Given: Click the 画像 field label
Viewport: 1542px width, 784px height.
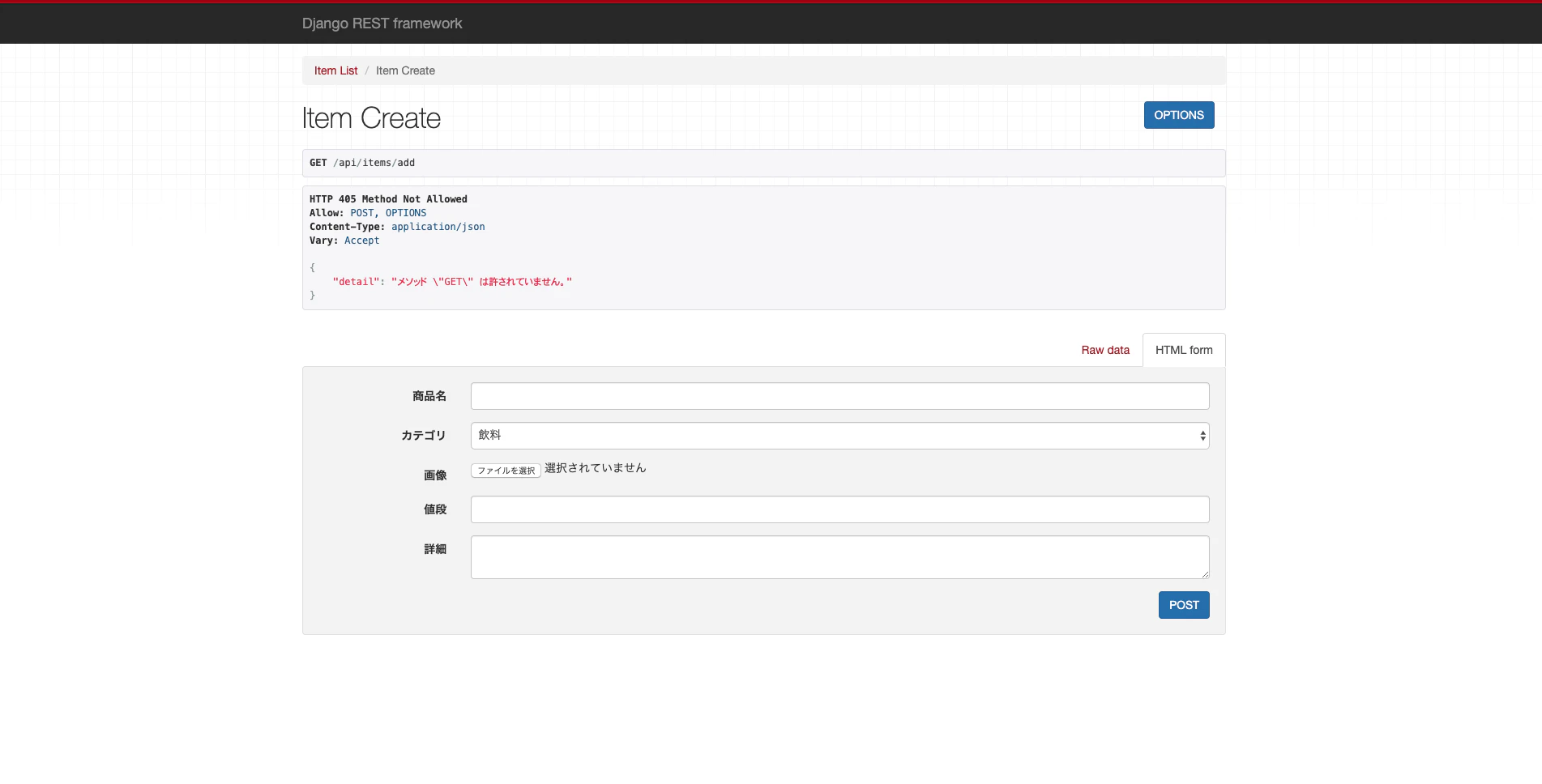Looking at the screenshot, I should coord(434,475).
